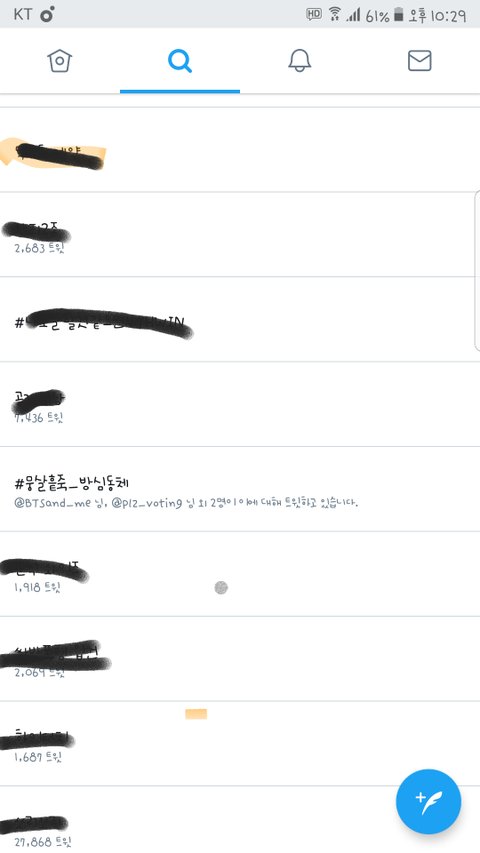The width and height of the screenshot is (480, 853).
Task: Tap the signal strength bars icon
Action: [x=353, y=15]
